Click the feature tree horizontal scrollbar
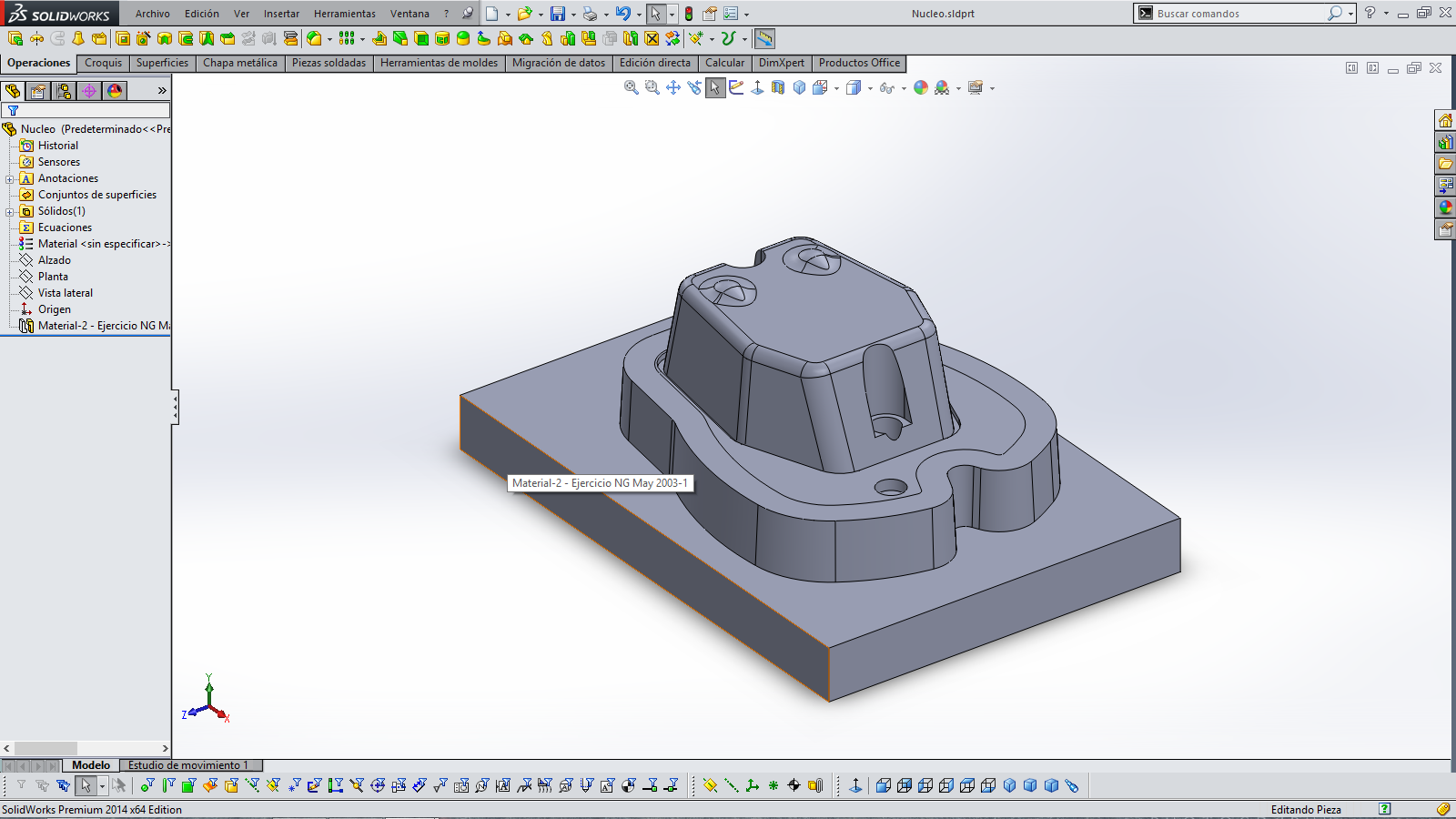Viewport: 1456px width, 819px height. (x=86, y=748)
